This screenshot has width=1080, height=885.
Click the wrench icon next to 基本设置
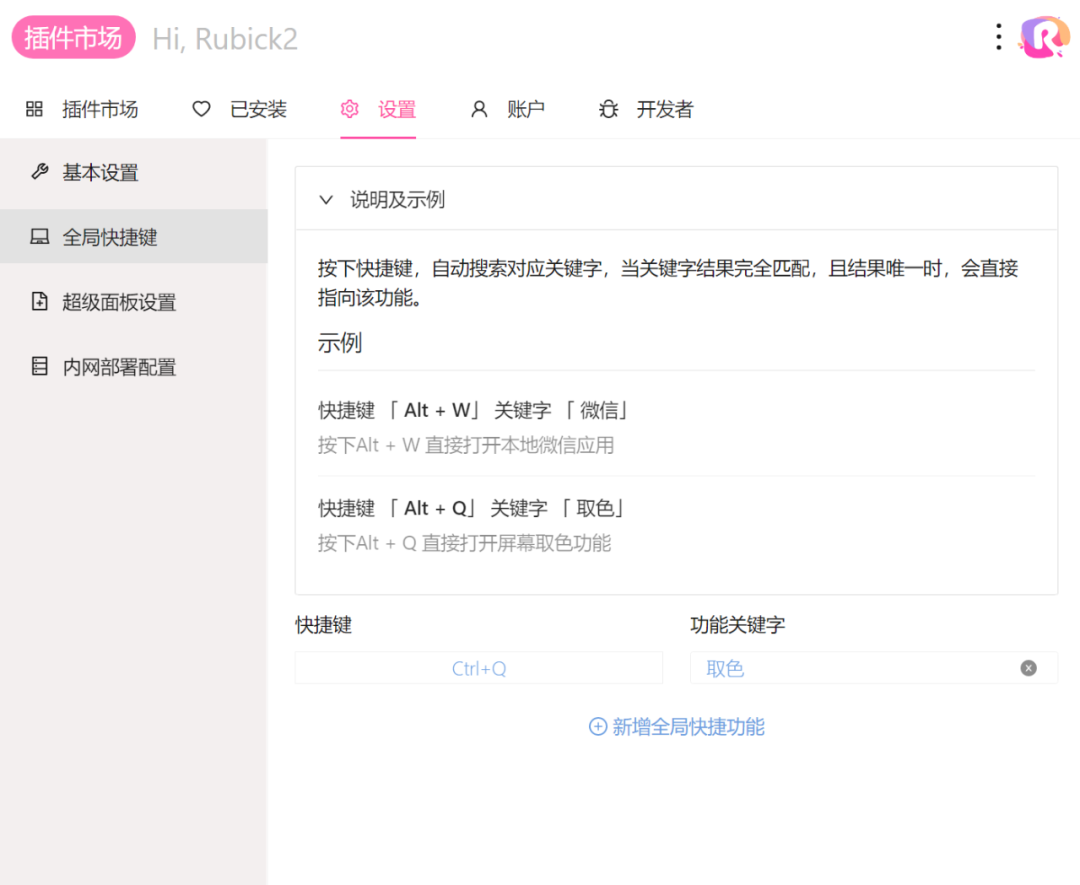(38, 171)
